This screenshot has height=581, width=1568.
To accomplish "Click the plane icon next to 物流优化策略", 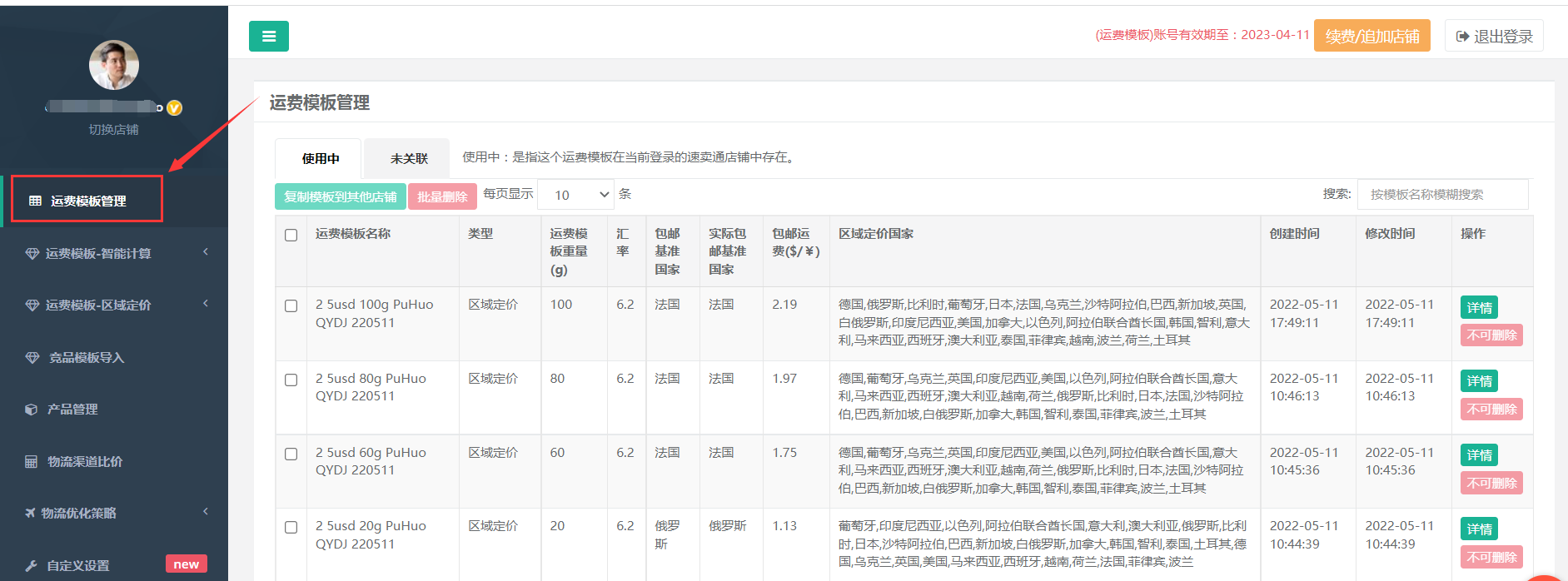I will pyautogui.click(x=30, y=513).
